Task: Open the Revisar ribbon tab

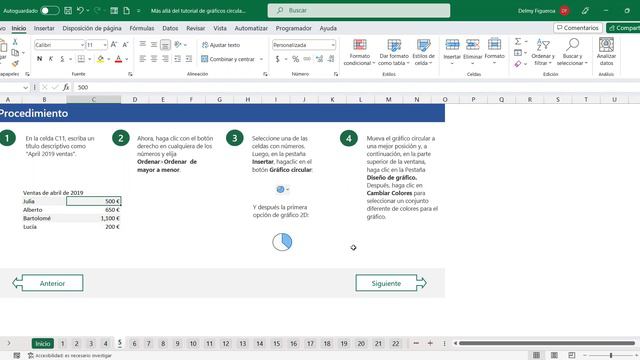Action: point(196,28)
